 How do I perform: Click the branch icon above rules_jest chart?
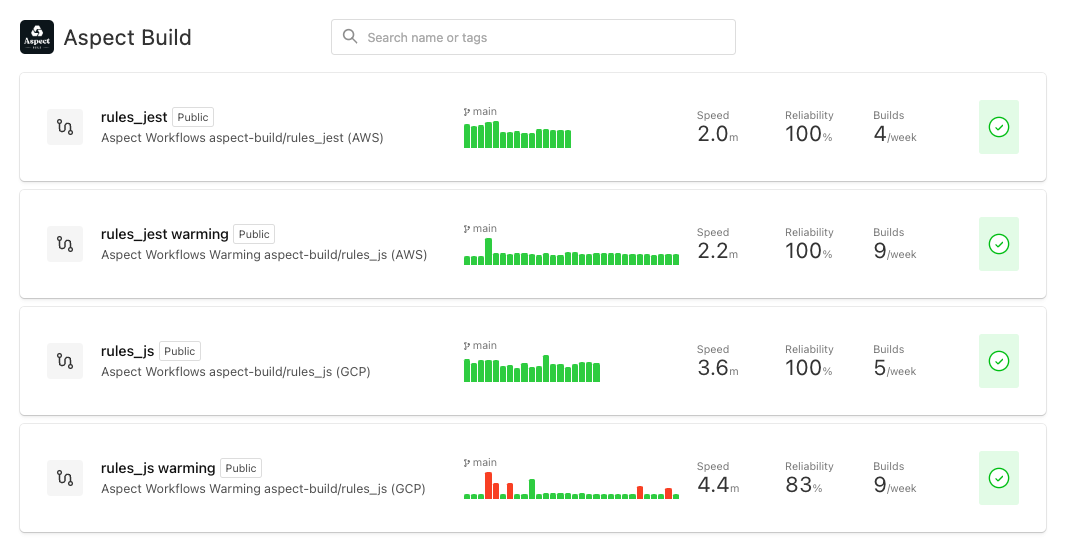467,112
